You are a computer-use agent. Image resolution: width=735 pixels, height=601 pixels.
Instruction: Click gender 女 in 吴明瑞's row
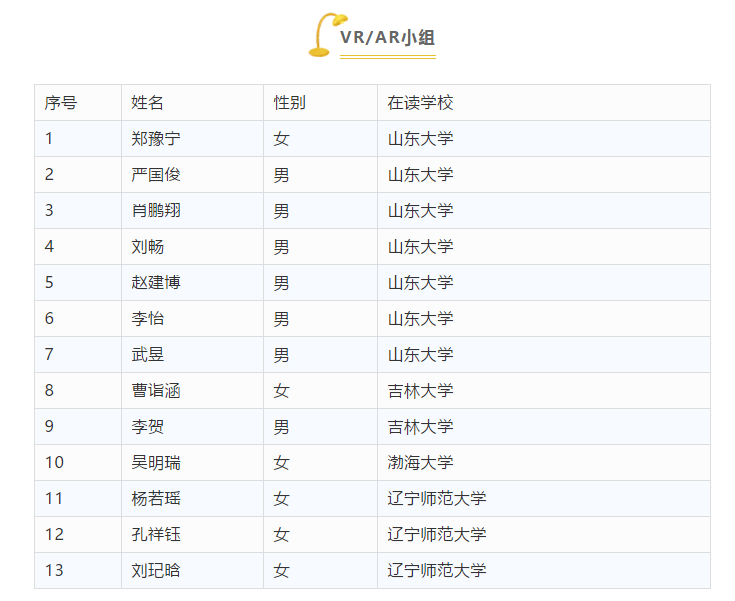(281, 463)
